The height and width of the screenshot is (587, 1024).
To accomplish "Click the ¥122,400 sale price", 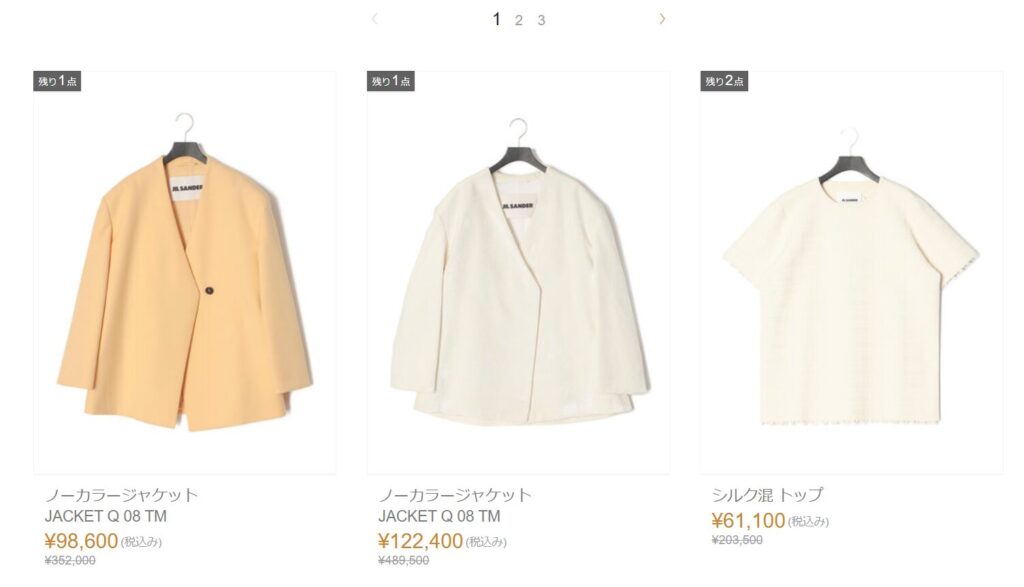I will point(421,541).
